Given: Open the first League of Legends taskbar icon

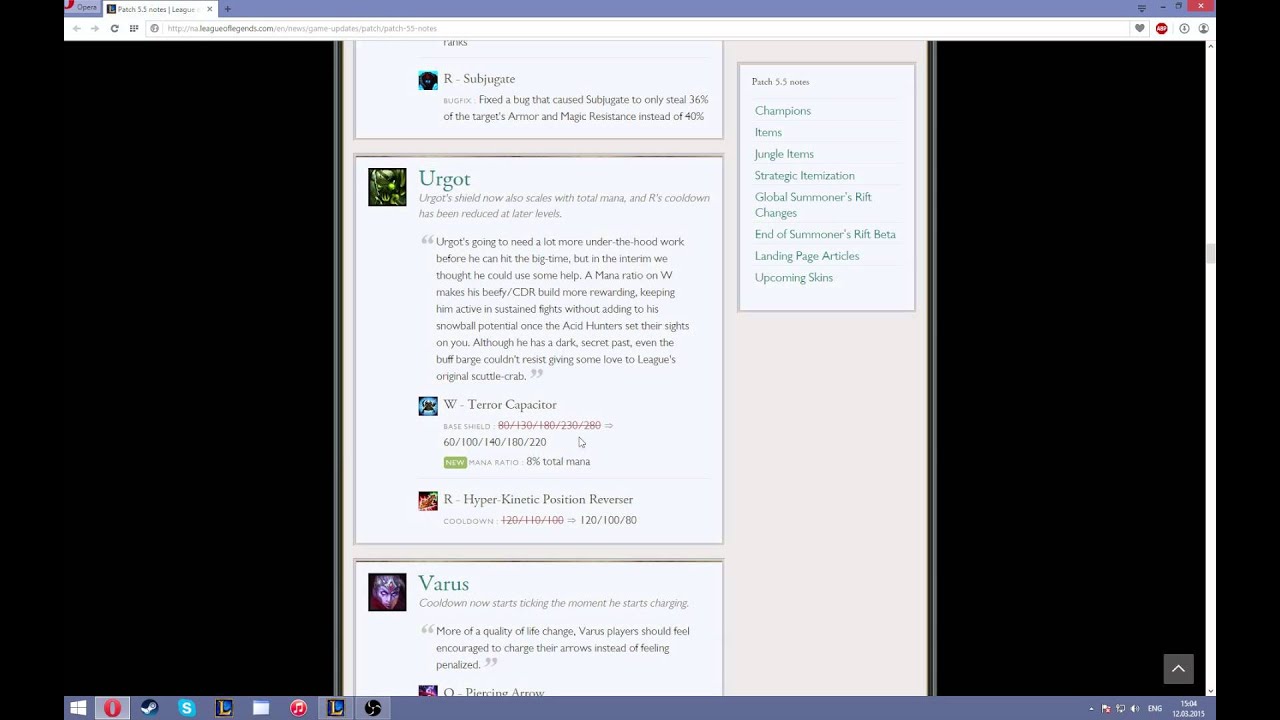Looking at the screenshot, I should [224, 708].
